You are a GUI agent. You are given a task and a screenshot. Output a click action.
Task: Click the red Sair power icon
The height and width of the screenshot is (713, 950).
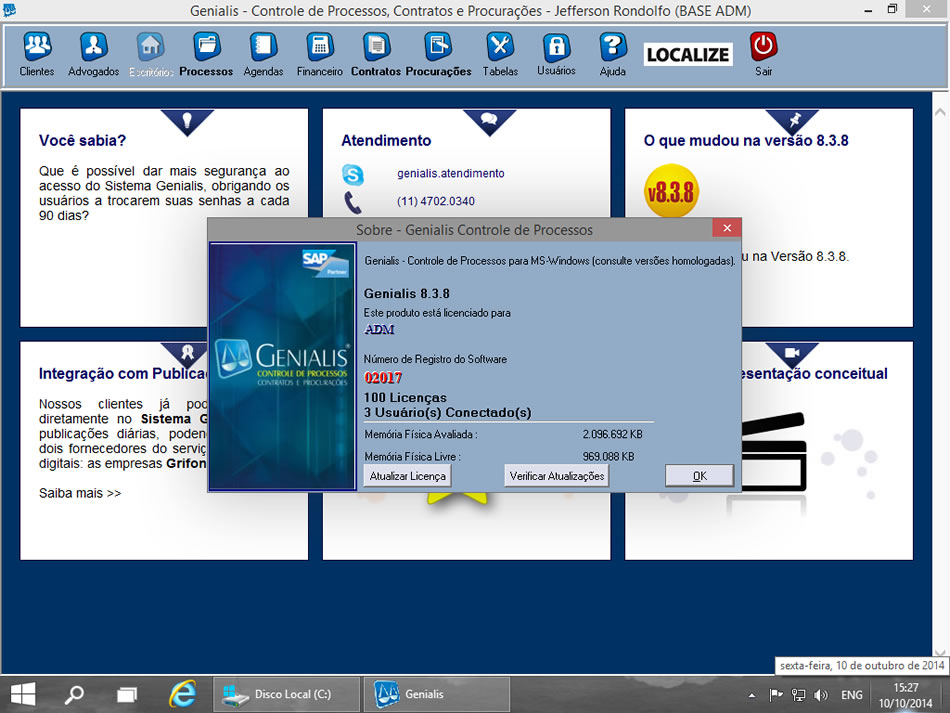coord(763,47)
